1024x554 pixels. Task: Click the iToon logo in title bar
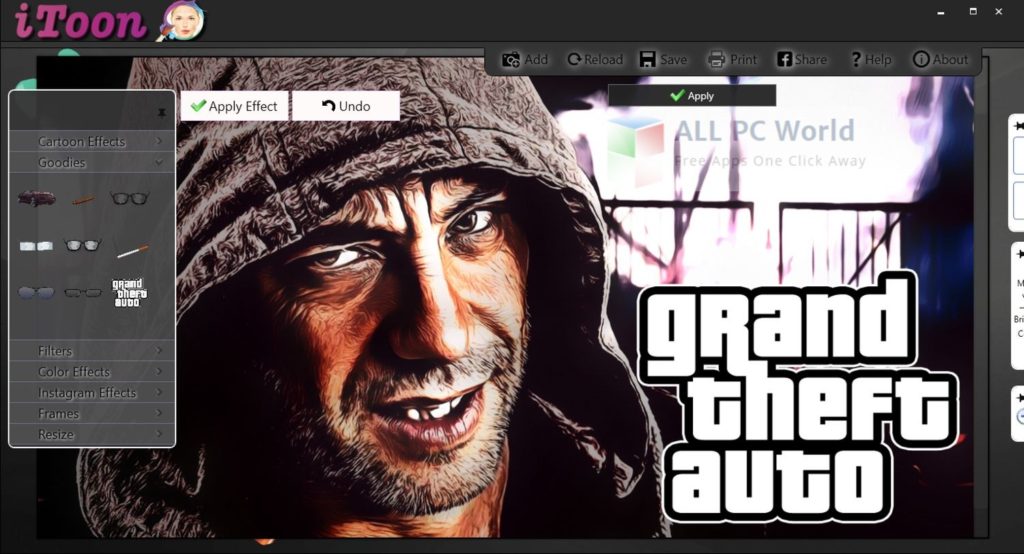[108, 22]
